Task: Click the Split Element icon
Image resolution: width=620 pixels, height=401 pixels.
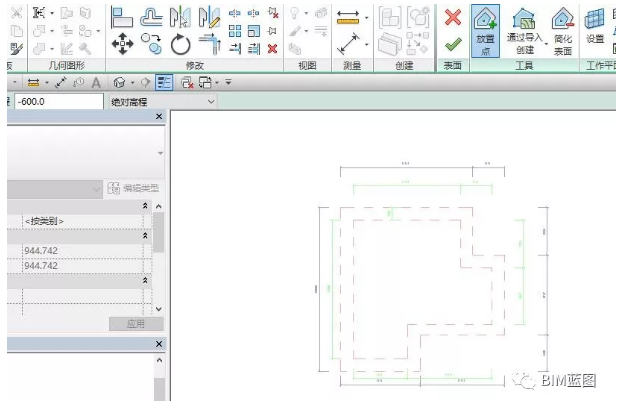Action: point(234,13)
